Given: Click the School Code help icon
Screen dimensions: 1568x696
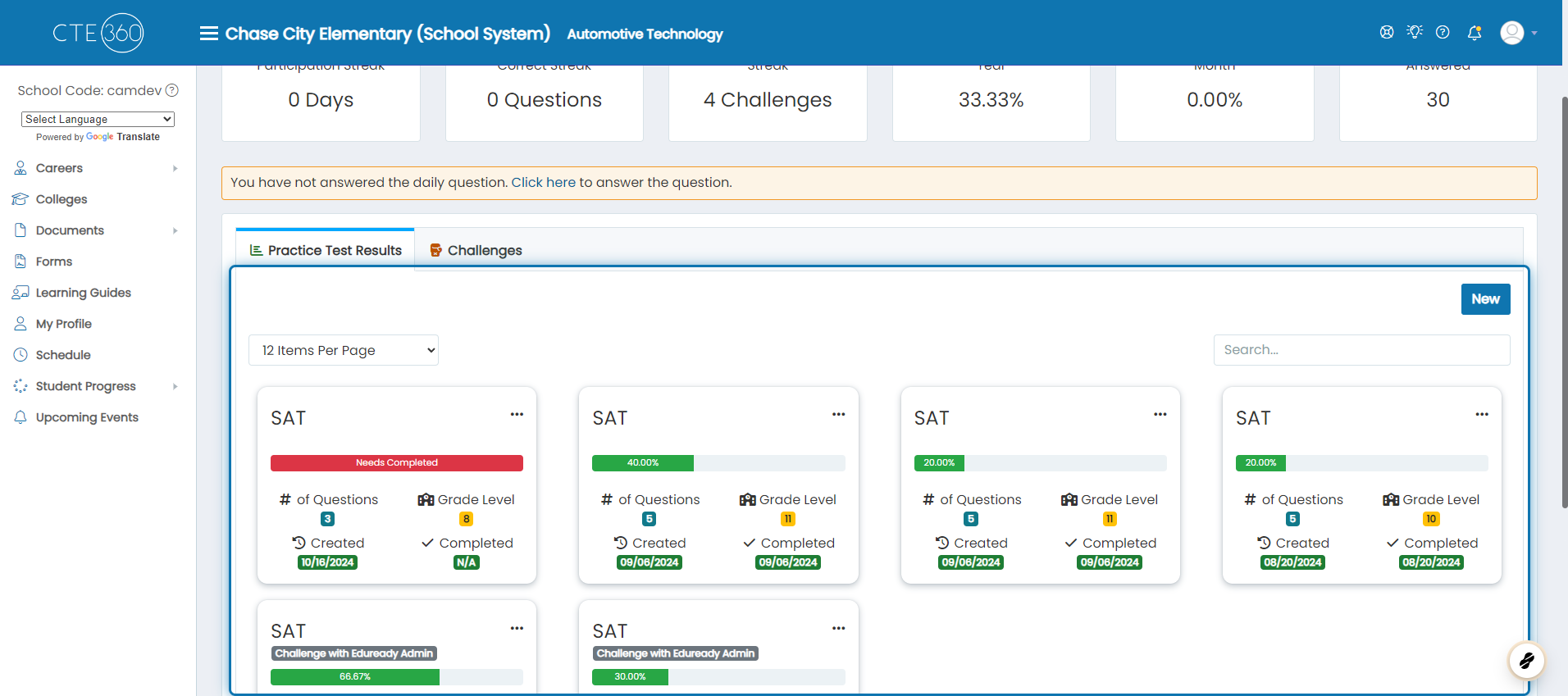Looking at the screenshot, I should [x=172, y=90].
